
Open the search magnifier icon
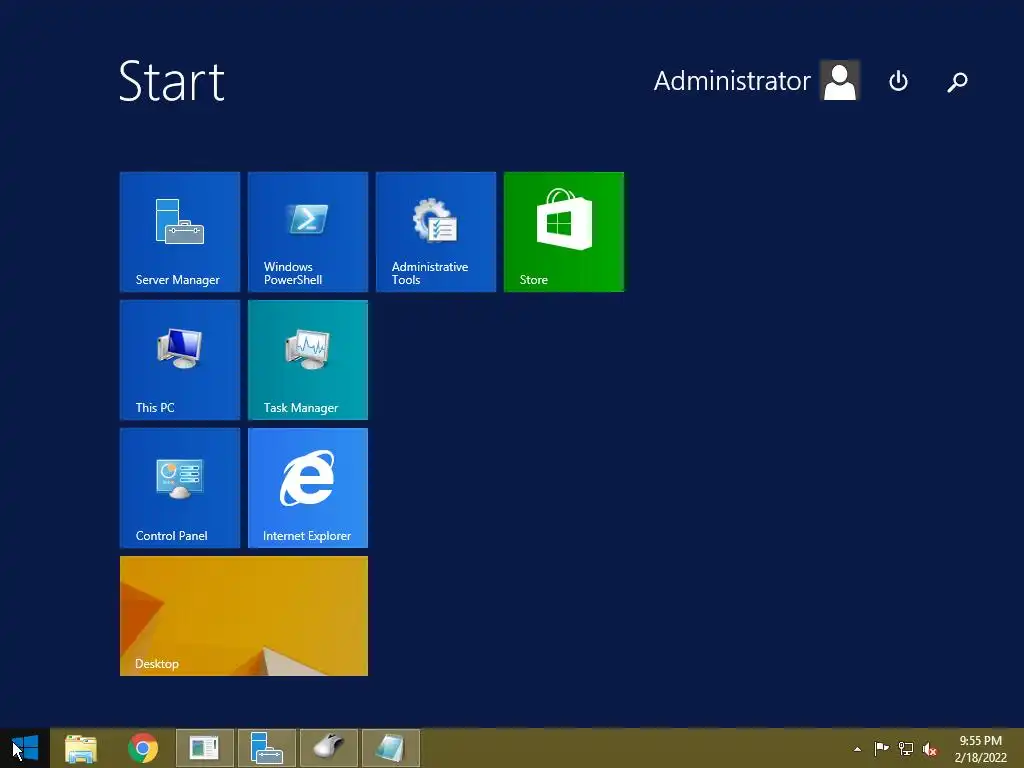(x=957, y=81)
